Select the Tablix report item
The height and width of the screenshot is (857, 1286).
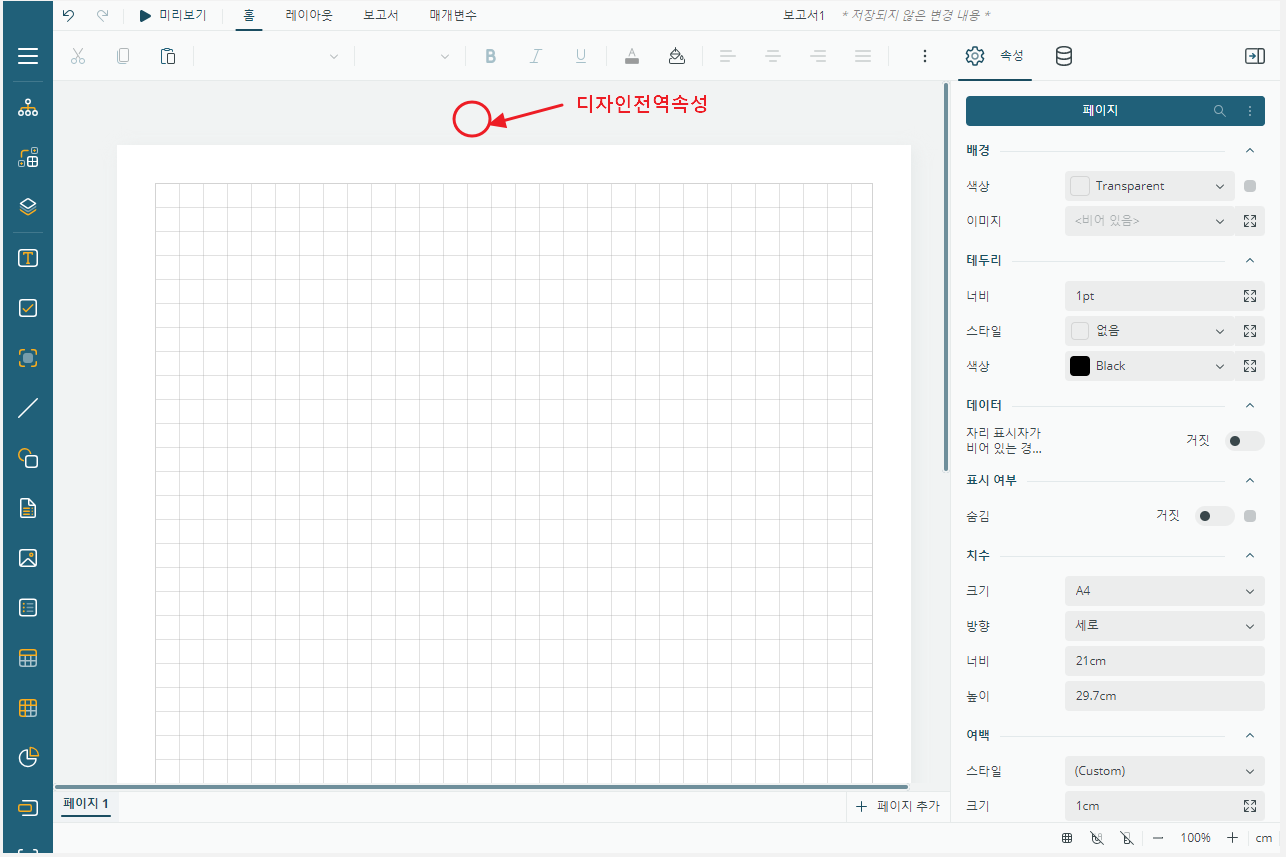tap(27, 708)
